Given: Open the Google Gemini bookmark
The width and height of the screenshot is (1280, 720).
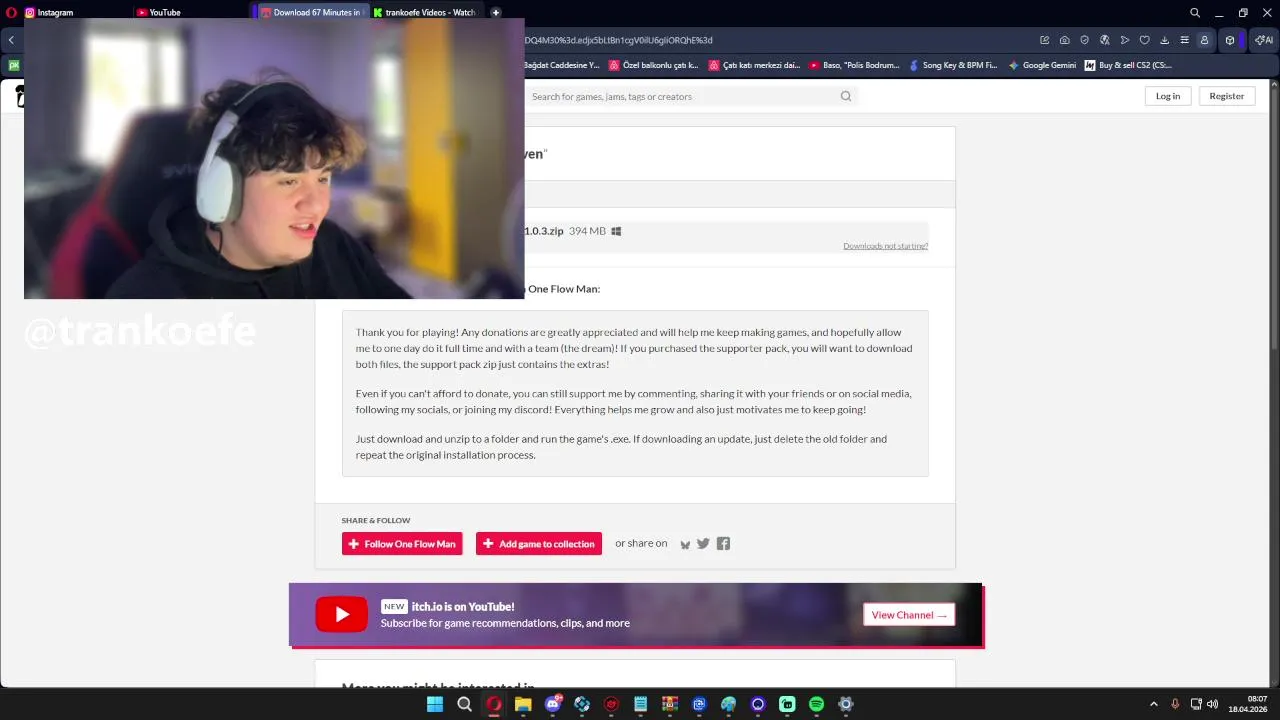Looking at the screenshot, I should pyautogui.click(x=1042, y=65).
